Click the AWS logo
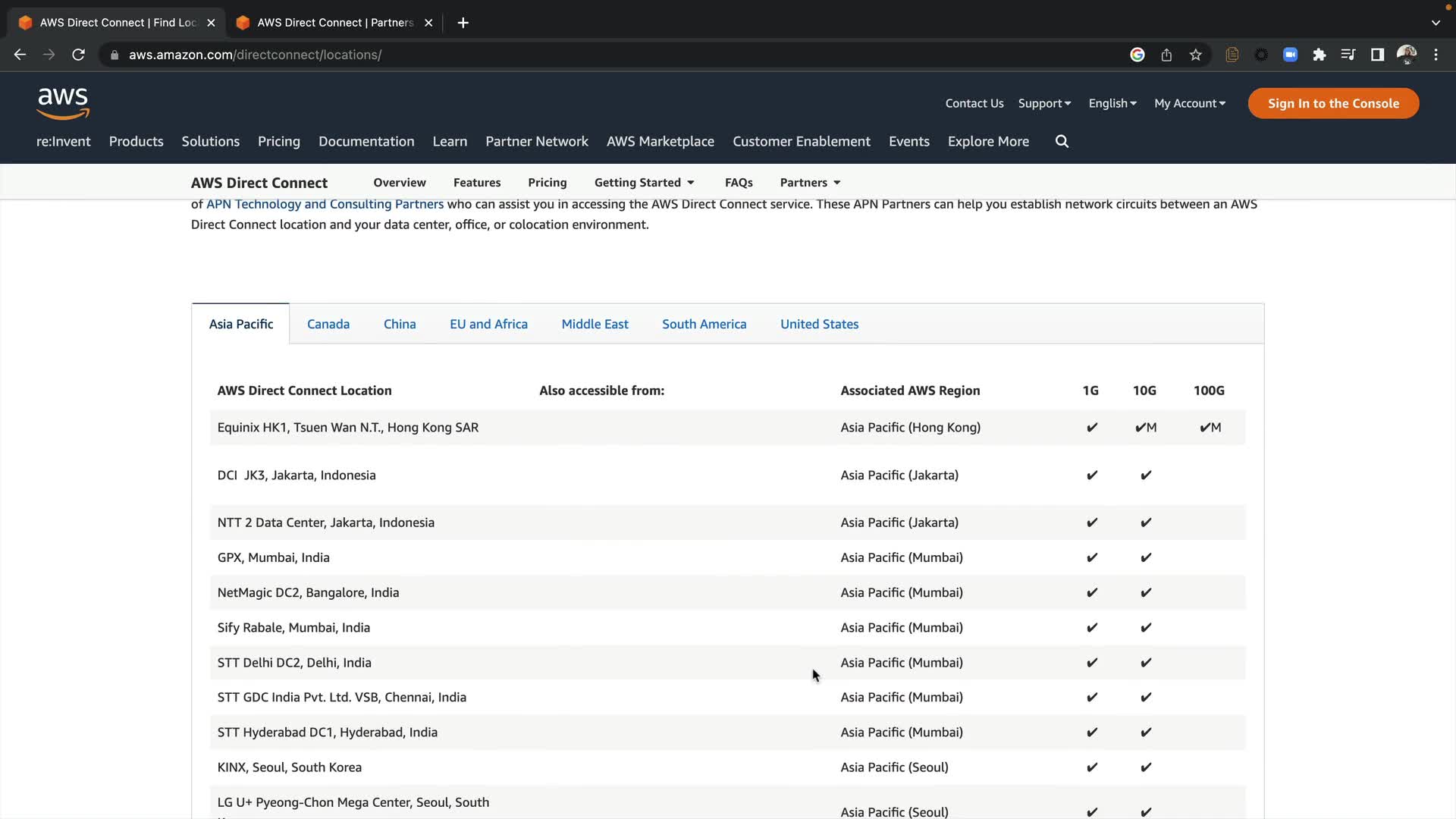This screenshot has width=1456, height=819. point(63,103)
